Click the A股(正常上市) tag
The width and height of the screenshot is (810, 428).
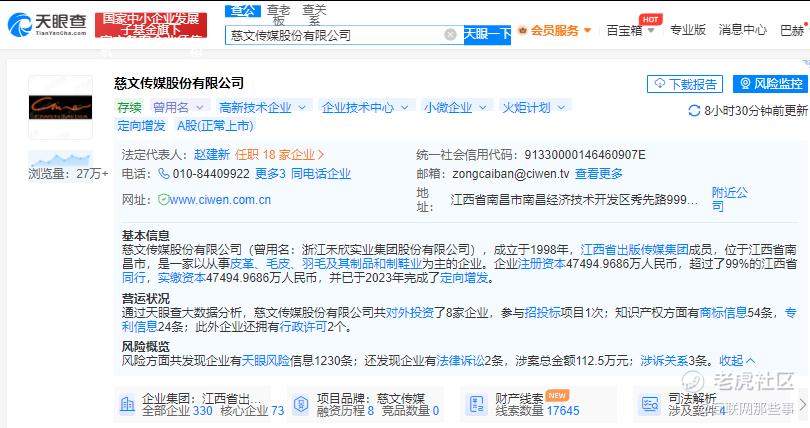(215, 125)
